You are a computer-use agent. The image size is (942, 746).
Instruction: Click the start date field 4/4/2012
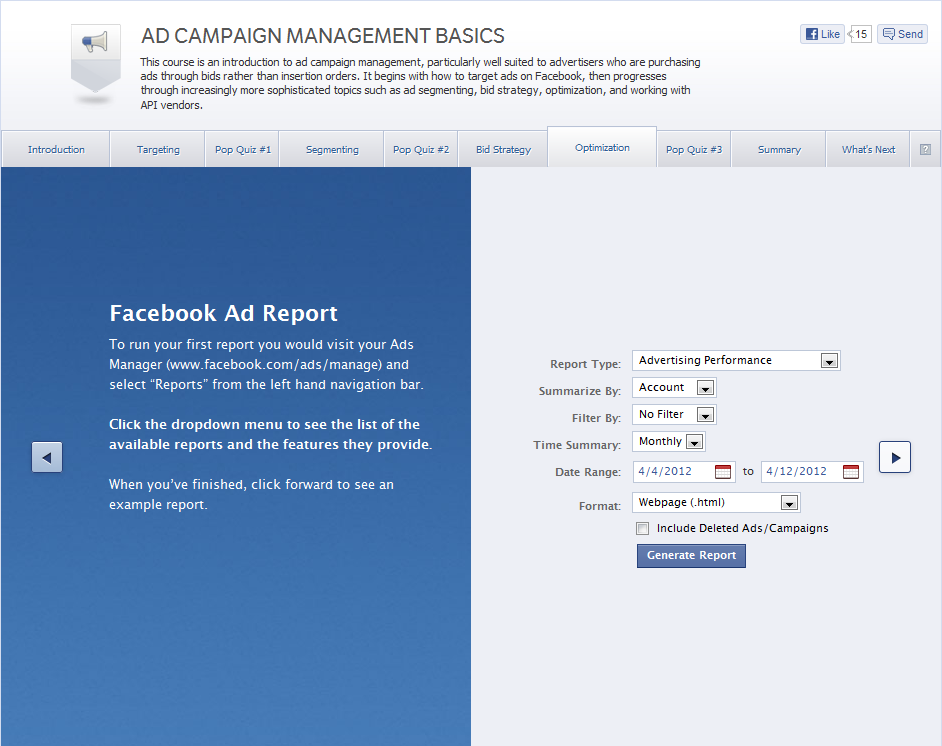(x=684, y=472)
